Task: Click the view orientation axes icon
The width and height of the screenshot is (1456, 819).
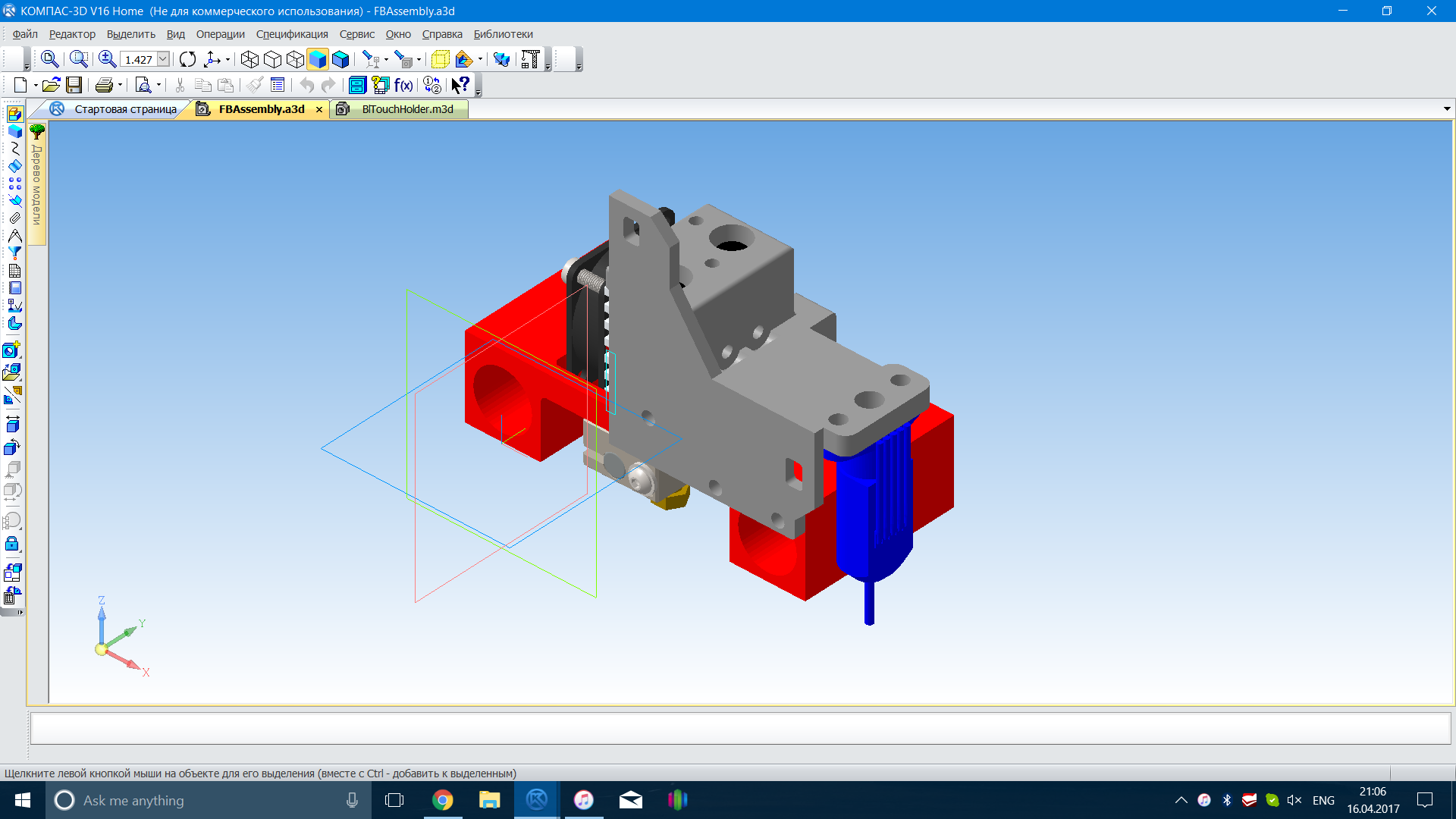Action: click(x=212, y=59)
